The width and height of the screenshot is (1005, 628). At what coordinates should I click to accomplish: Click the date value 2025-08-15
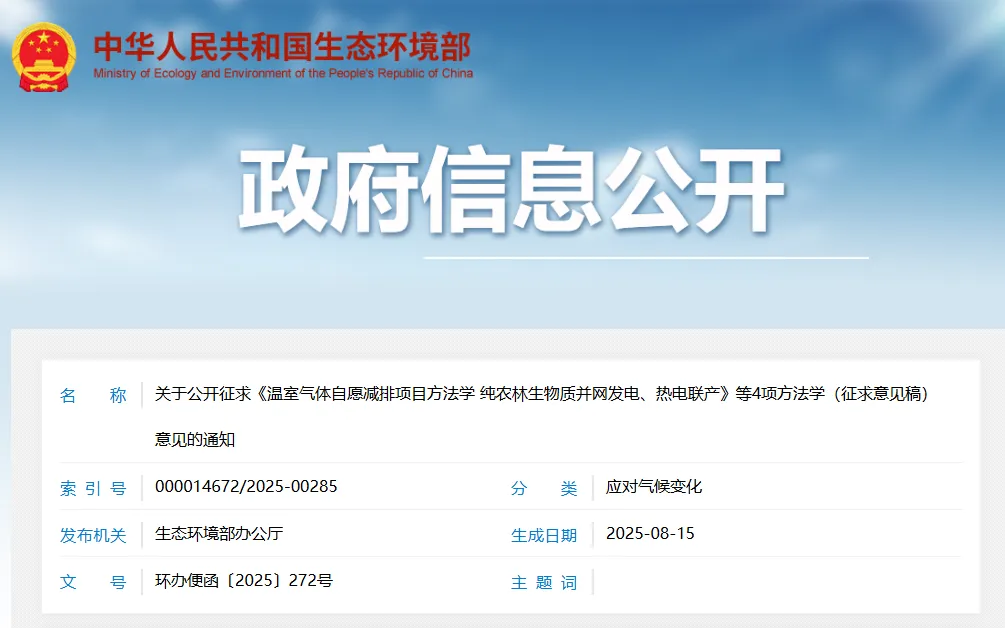click(650, 534)
